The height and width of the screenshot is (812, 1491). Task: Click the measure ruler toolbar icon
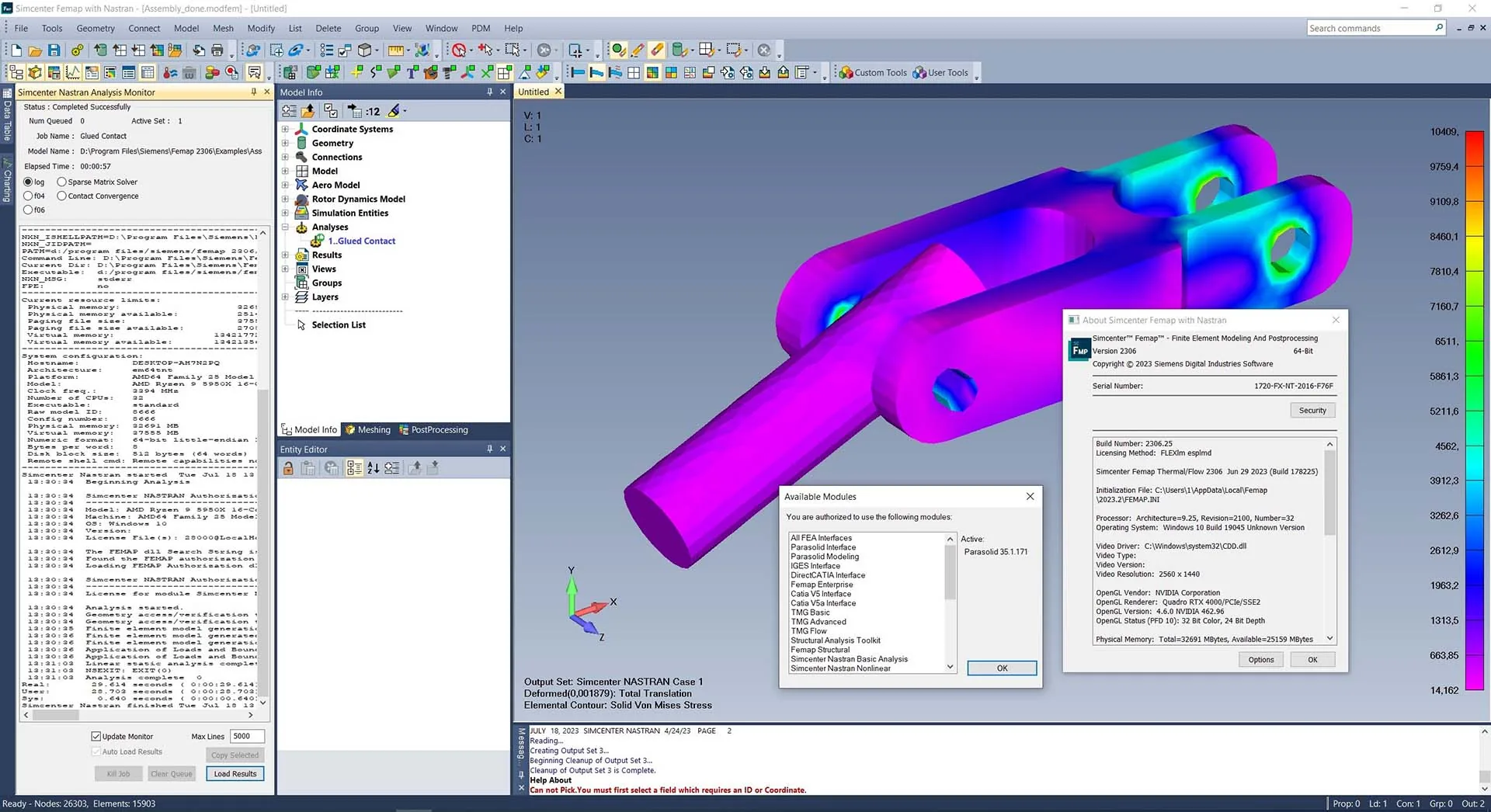395,50
